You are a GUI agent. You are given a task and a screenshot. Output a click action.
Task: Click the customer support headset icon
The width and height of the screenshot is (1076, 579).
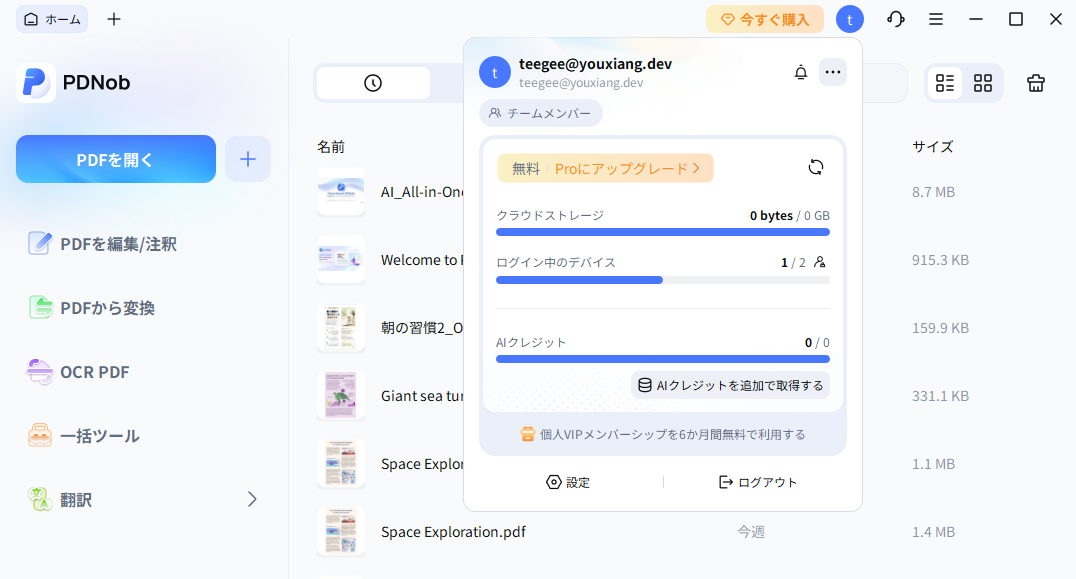point(896,19)
